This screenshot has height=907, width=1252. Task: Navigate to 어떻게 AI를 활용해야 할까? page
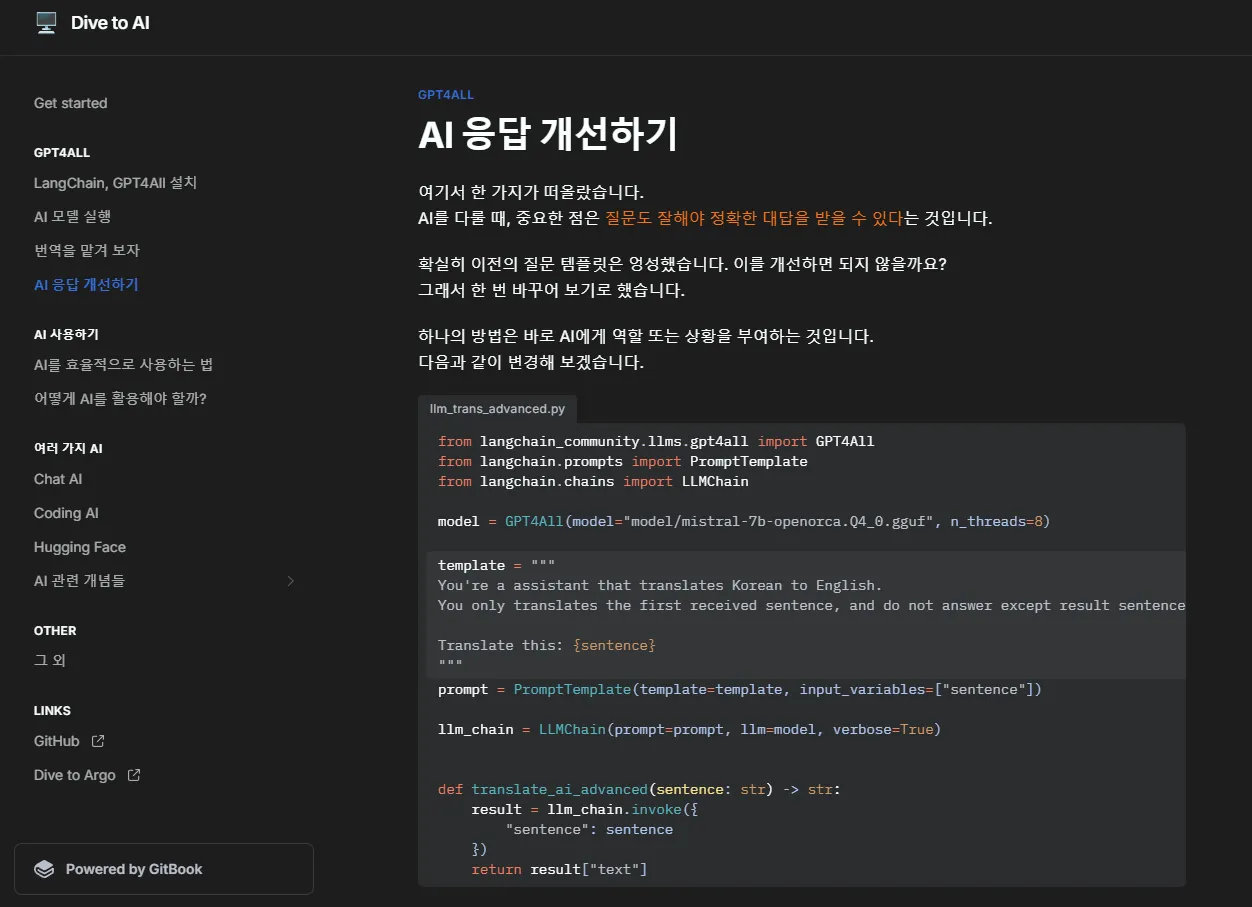tap(120, 399)
